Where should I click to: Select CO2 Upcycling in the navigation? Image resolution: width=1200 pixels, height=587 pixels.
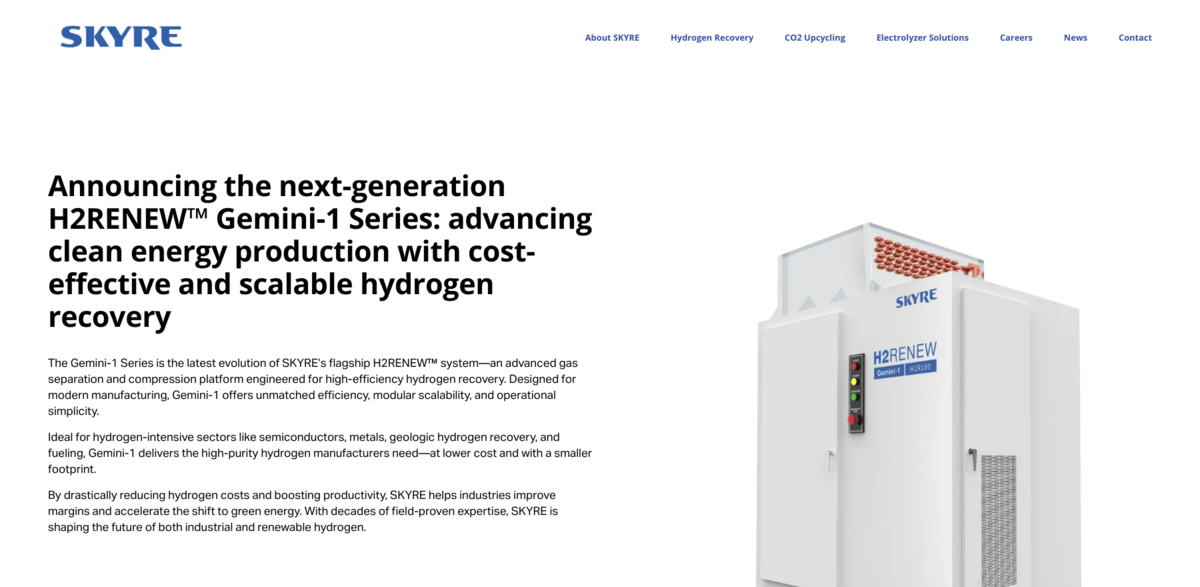coord(814,37)
